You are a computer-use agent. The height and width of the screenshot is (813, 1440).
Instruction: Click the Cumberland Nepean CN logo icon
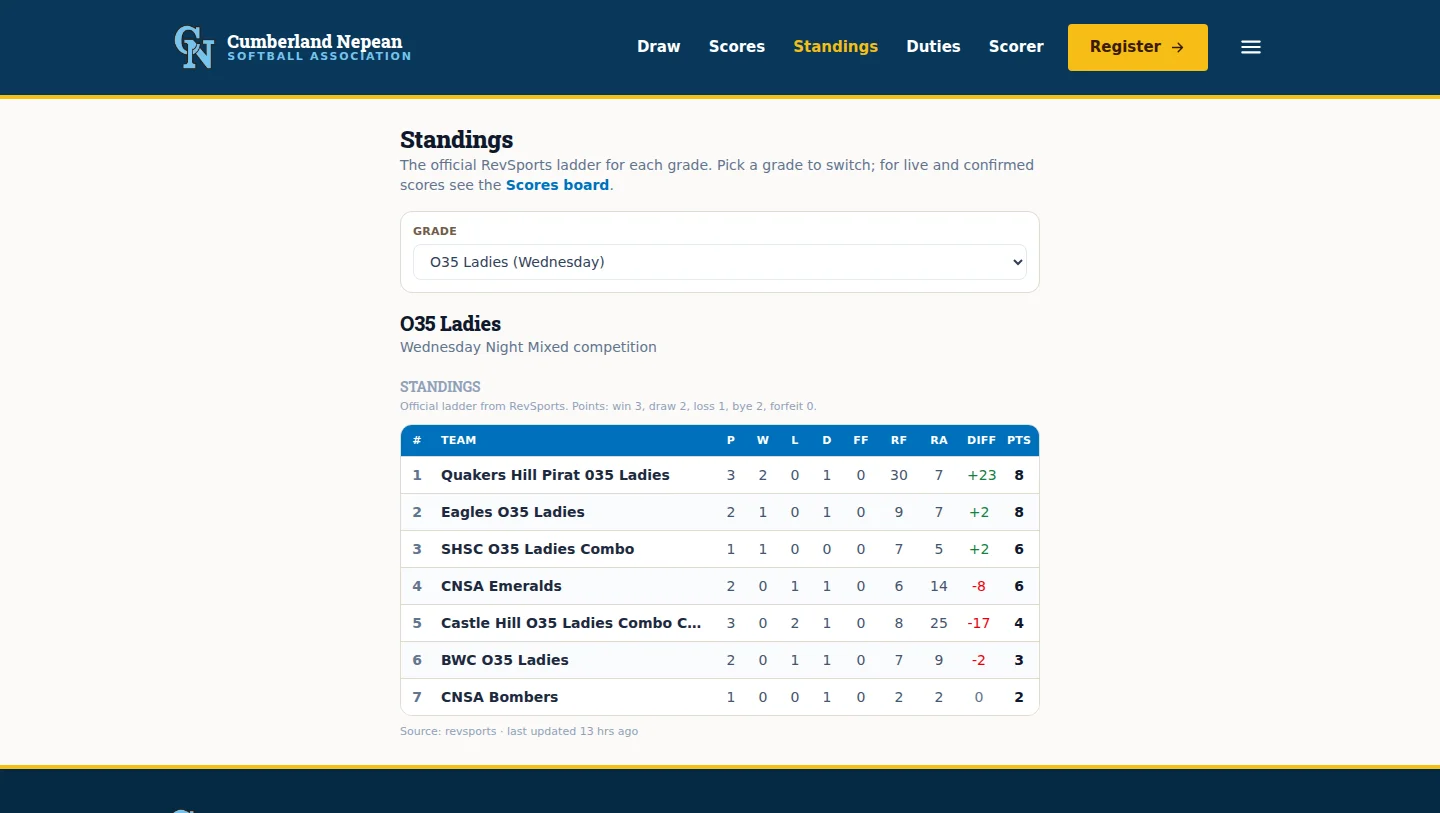pos(194,47)
